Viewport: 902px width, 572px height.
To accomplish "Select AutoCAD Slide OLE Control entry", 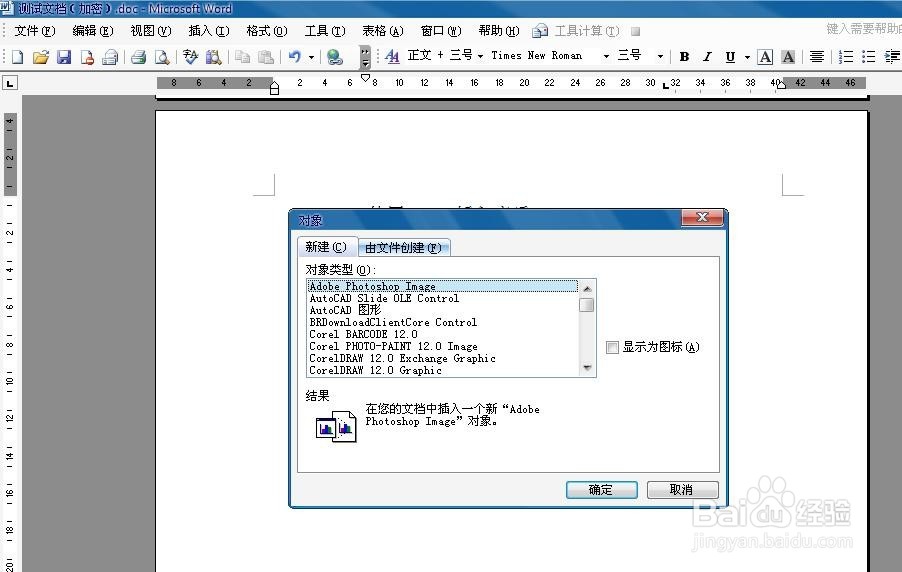I will point(442,298).
